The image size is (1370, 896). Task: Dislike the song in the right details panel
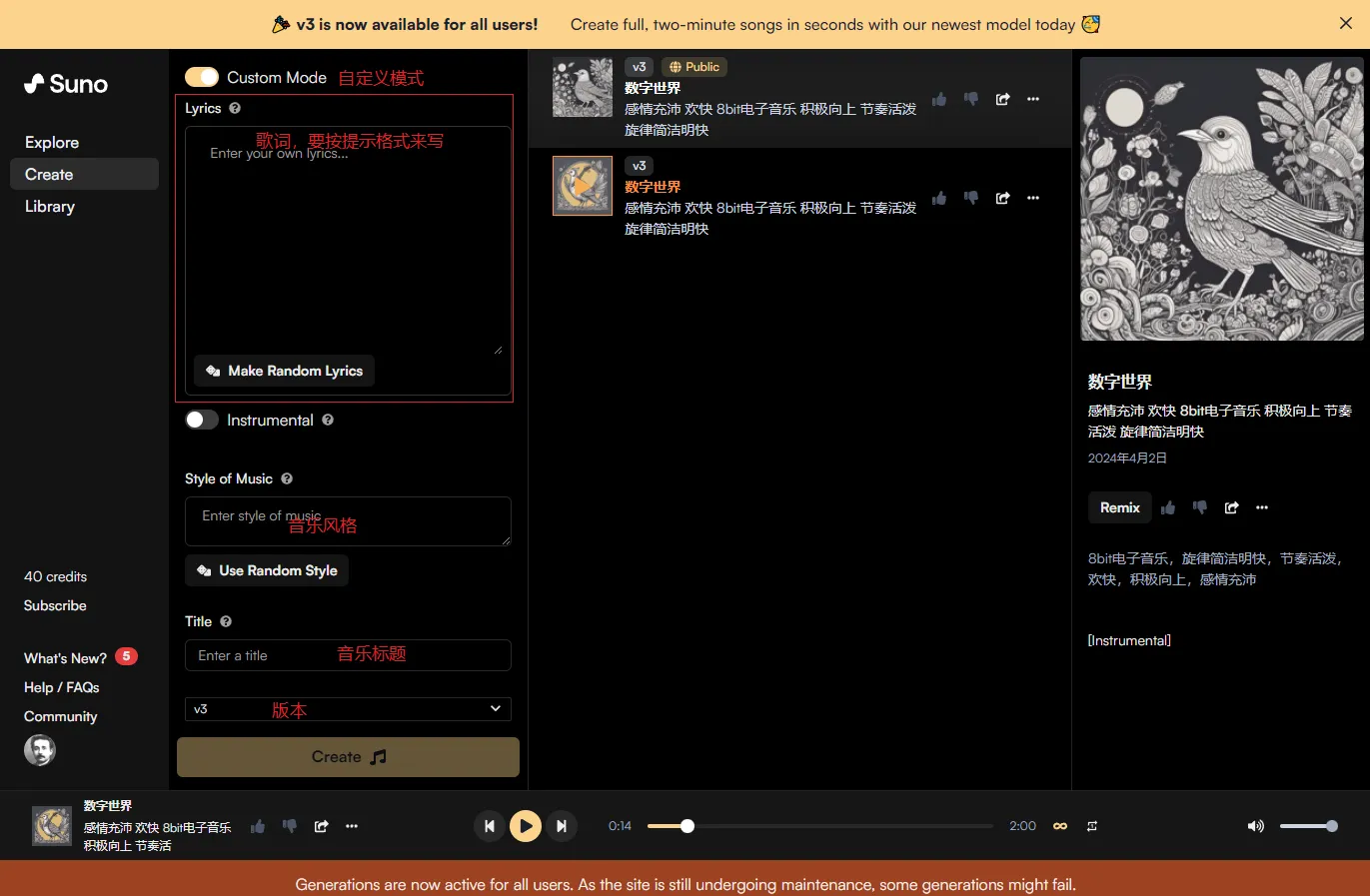tap(1199, 507)
